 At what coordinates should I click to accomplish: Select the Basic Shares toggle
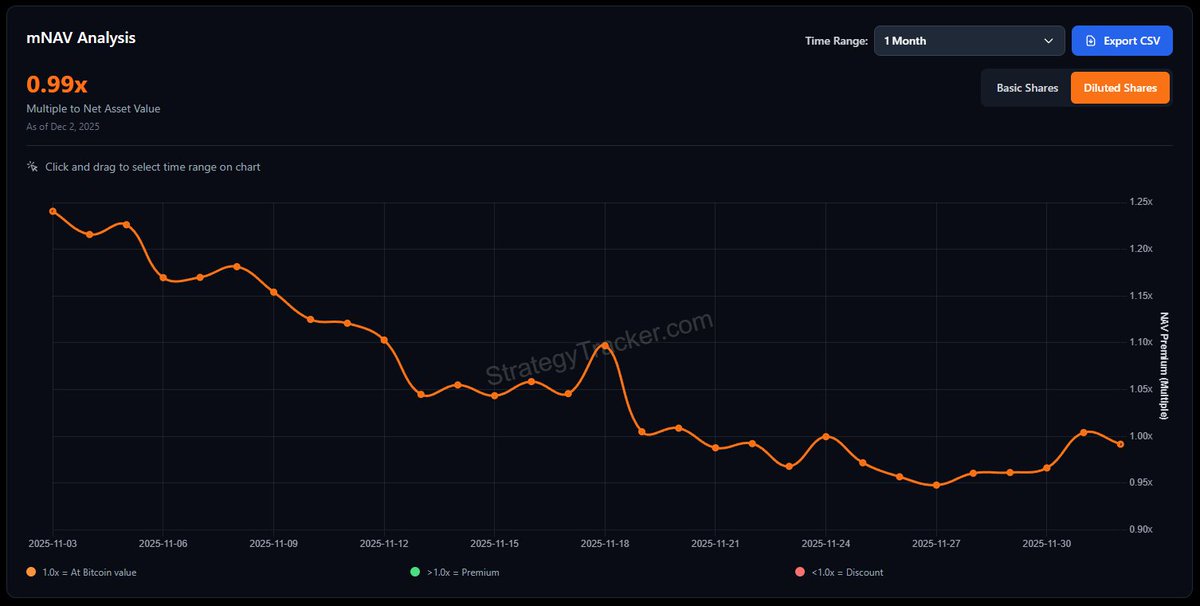(x=1027, y=88)
